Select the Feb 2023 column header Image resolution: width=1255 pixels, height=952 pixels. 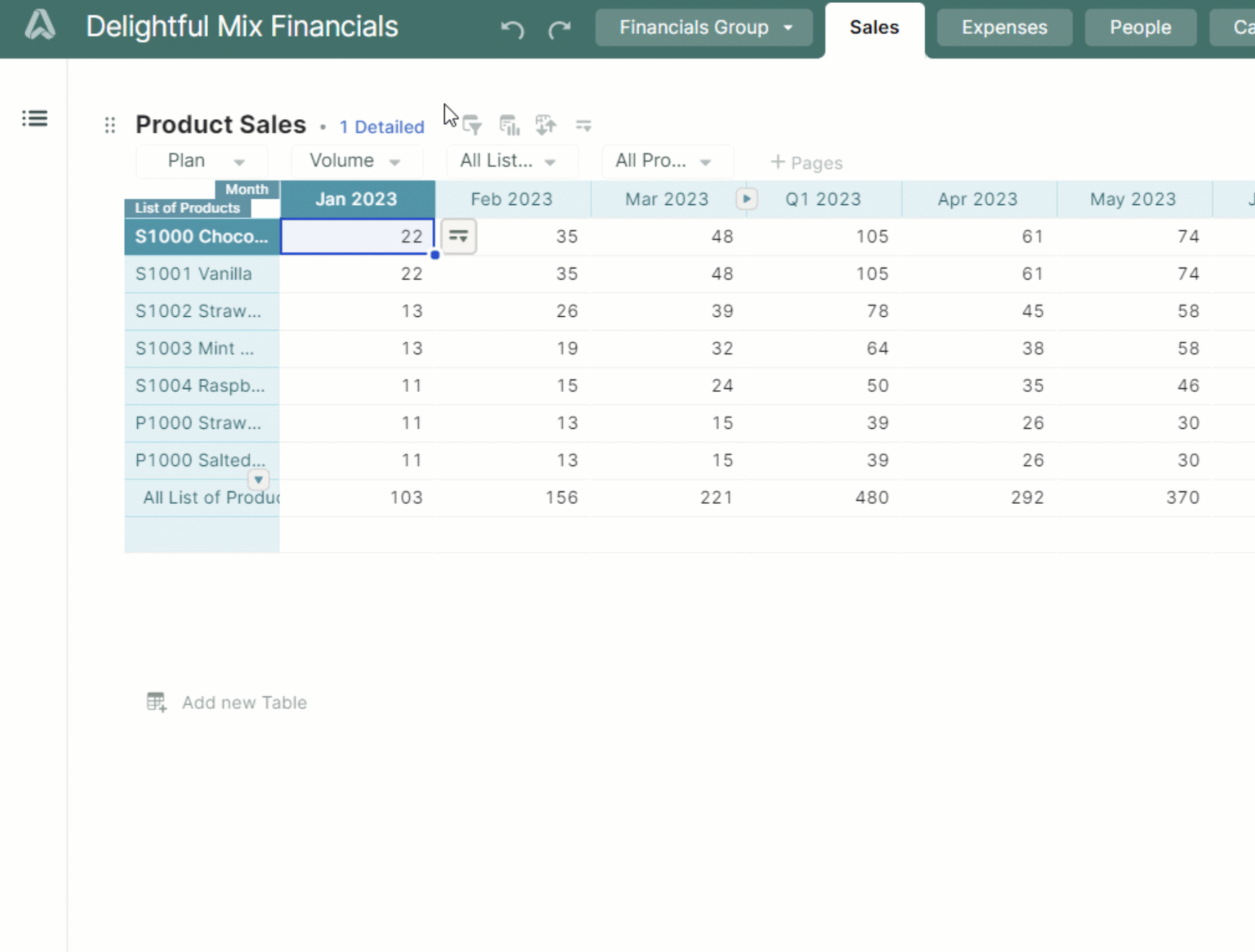click(512, 199)
